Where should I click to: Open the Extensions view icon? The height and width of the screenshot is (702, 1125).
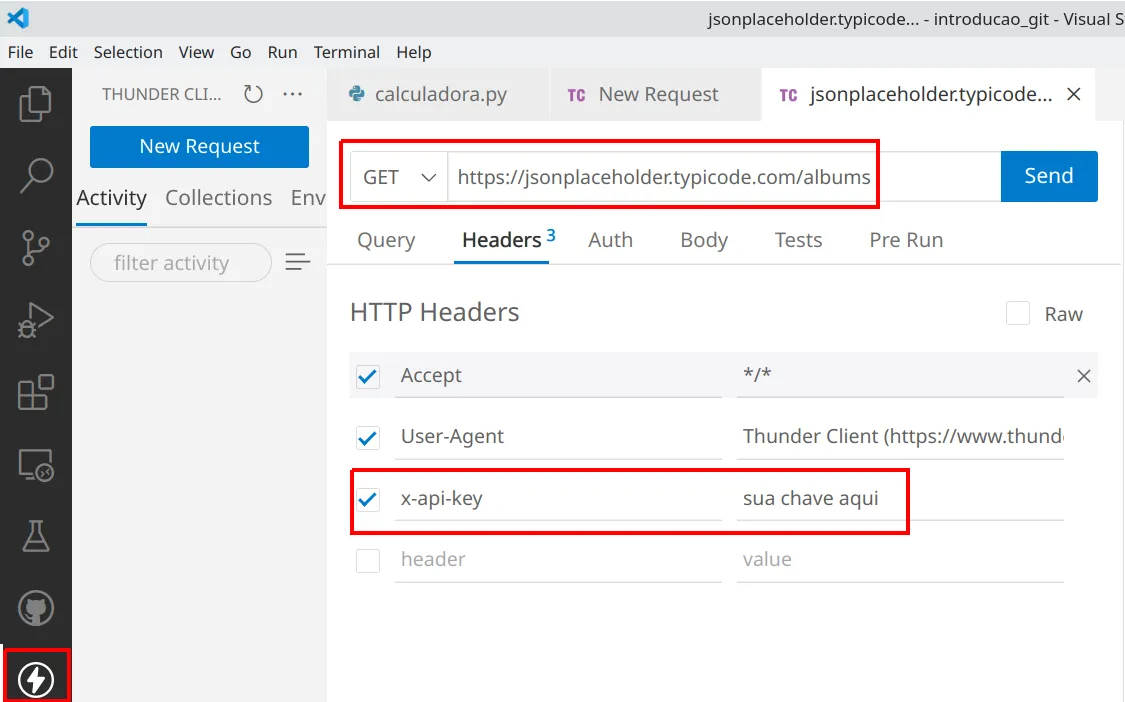tap(35, 393)
